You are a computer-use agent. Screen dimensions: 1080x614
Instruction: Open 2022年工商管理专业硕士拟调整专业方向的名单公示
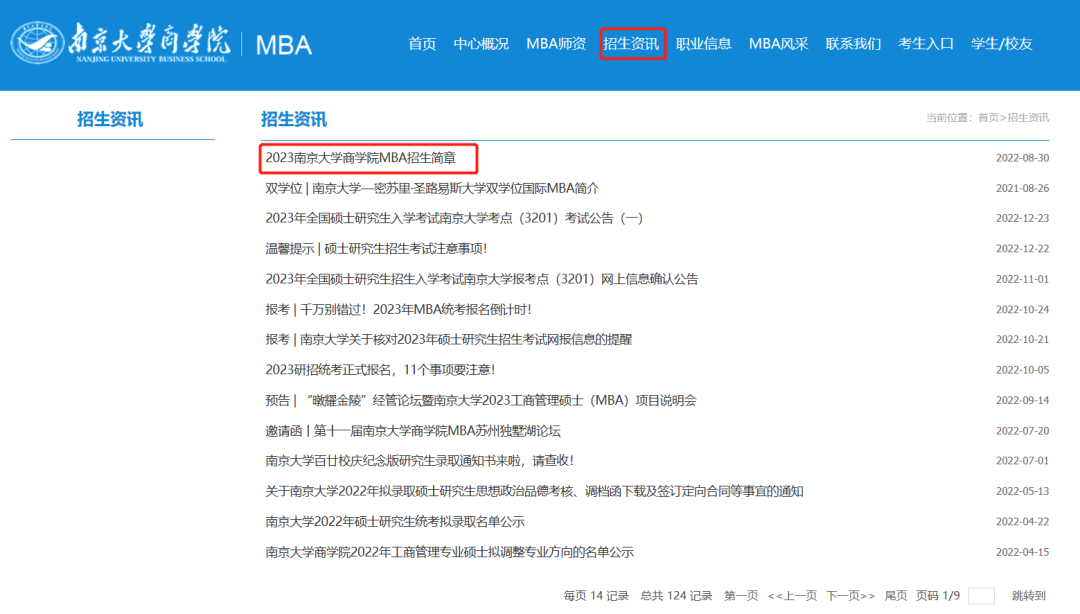pyautogui.click(x=449, y=552)
